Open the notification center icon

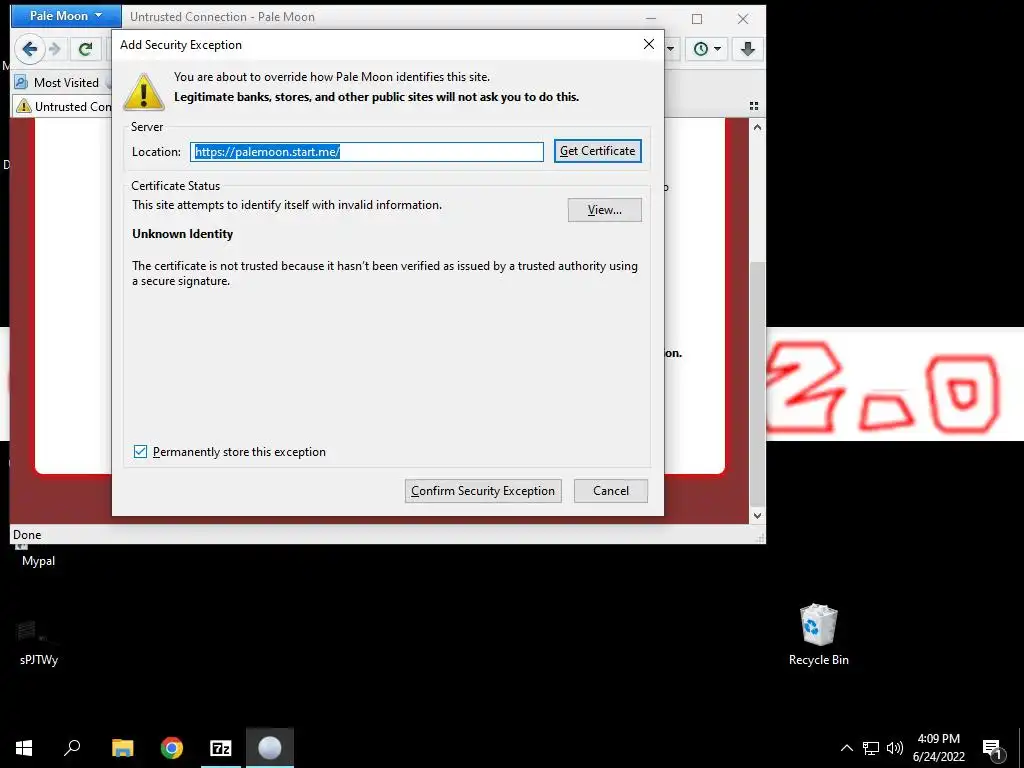coord(992,748)
